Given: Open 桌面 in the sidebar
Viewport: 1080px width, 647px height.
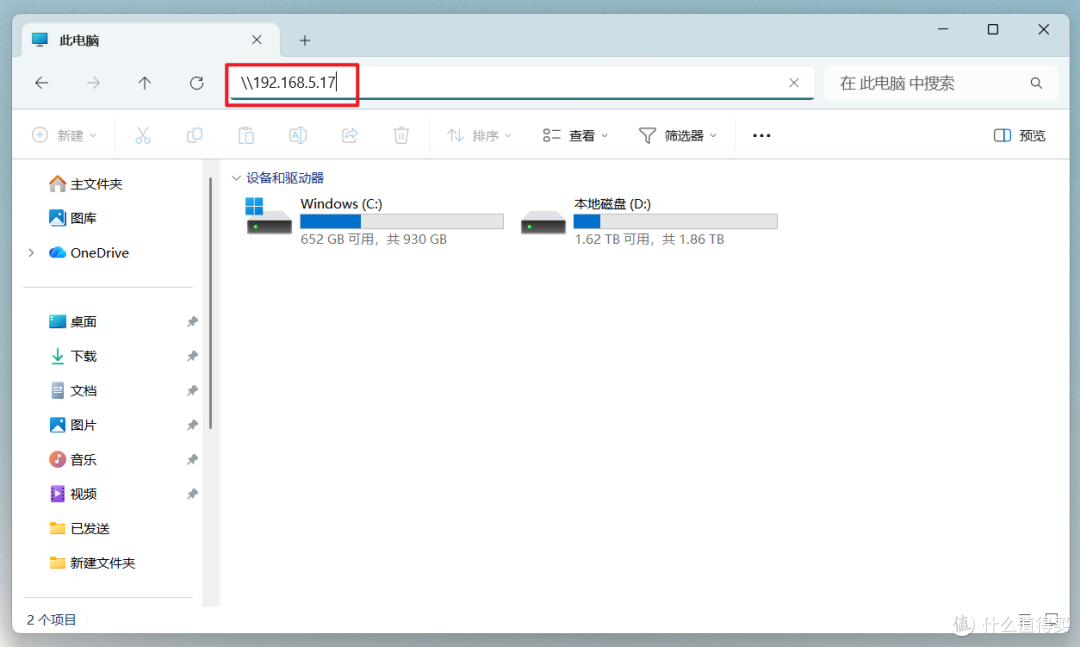Looking at the screenshot, I should point(73,322).
